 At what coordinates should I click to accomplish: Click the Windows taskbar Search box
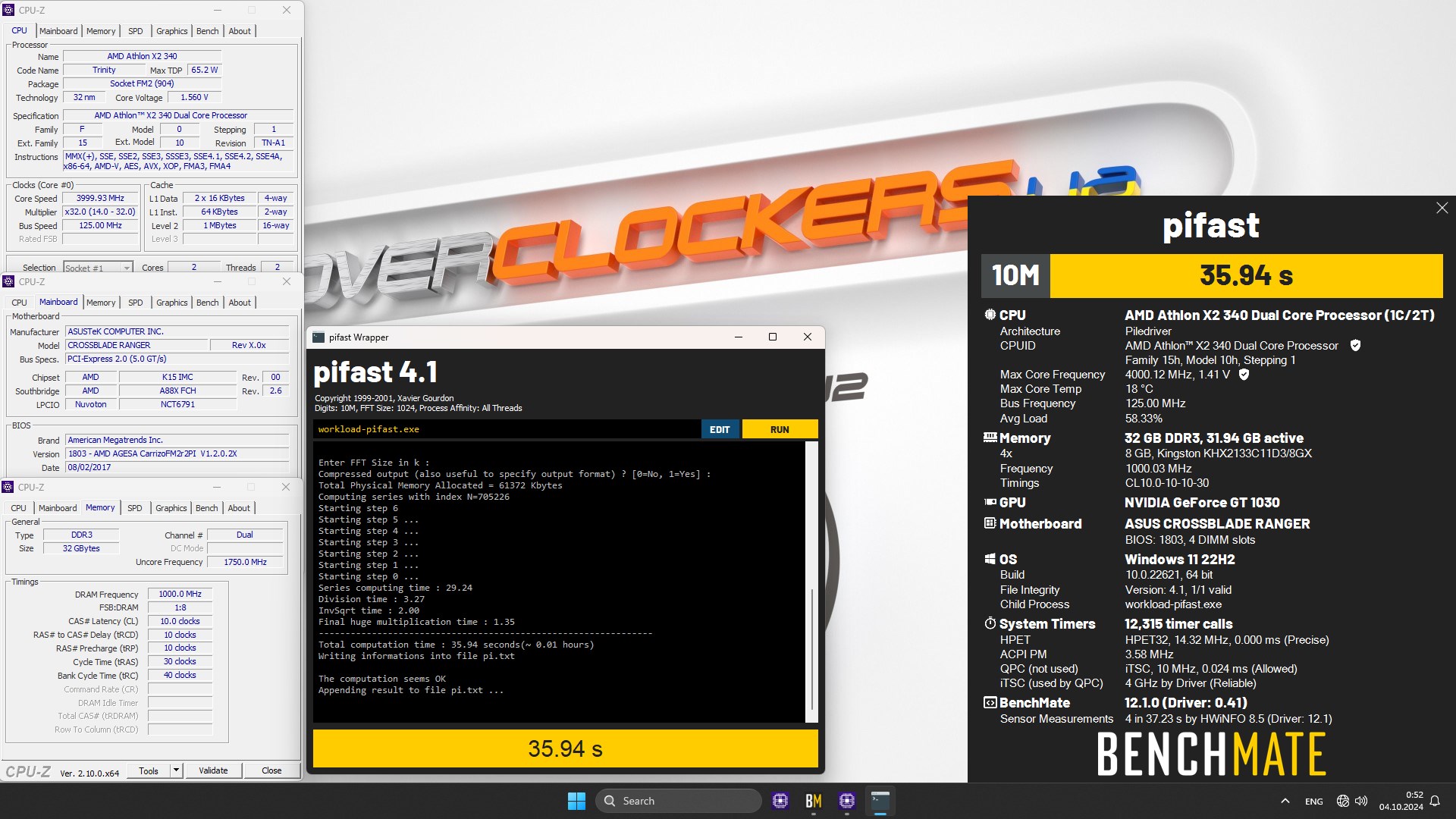pos(679,801)
